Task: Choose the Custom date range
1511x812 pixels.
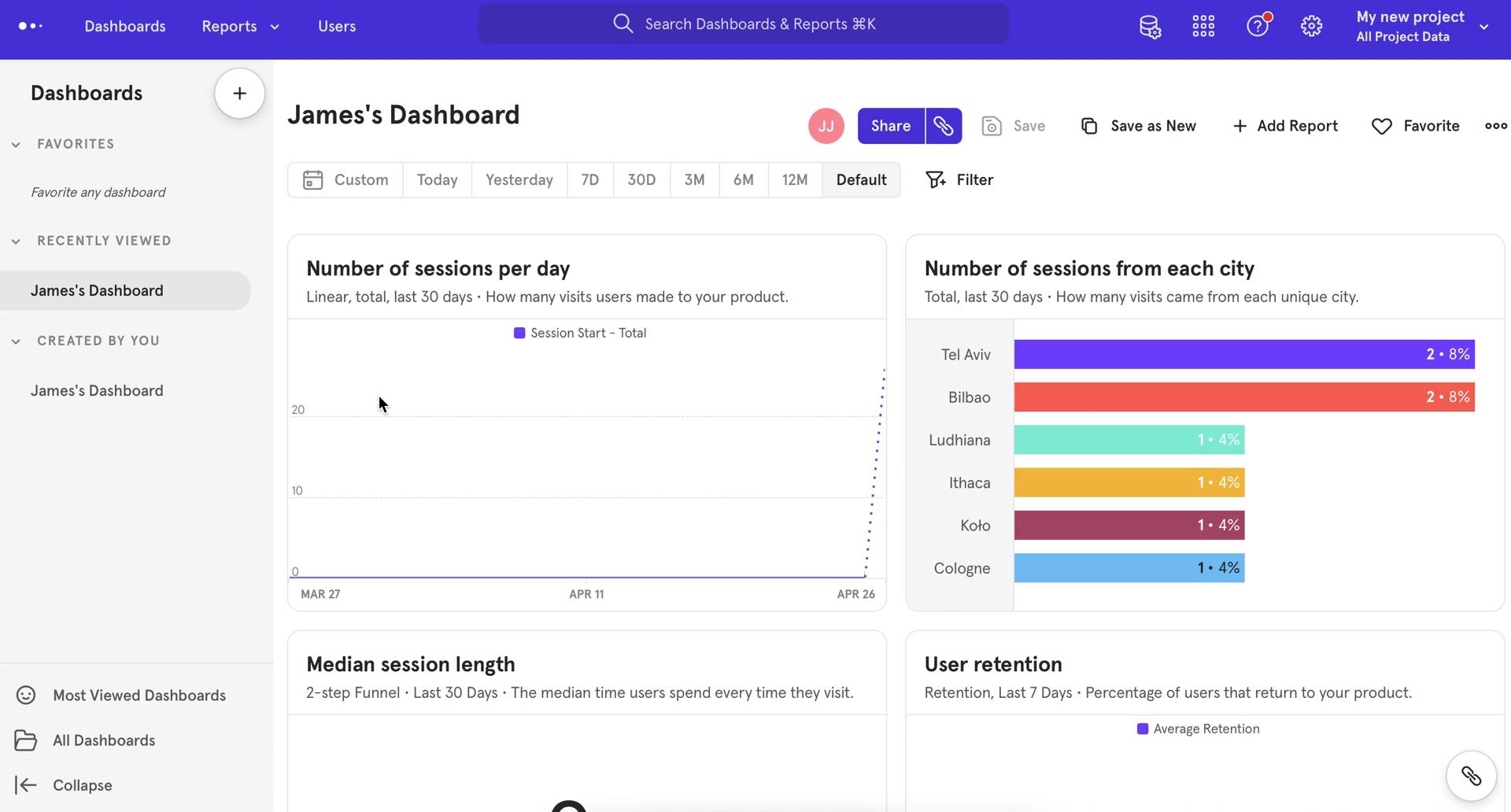Action: tap(345, 180)
